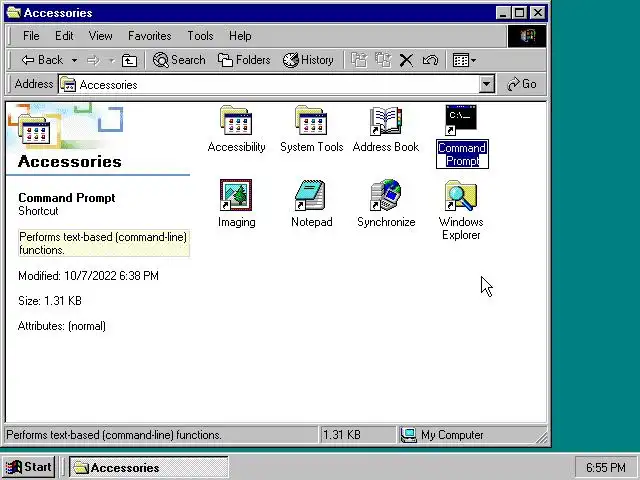The image size is (640, 480).
Task: Click the Accessories title bar folder icon
Action: click(13, 13)
